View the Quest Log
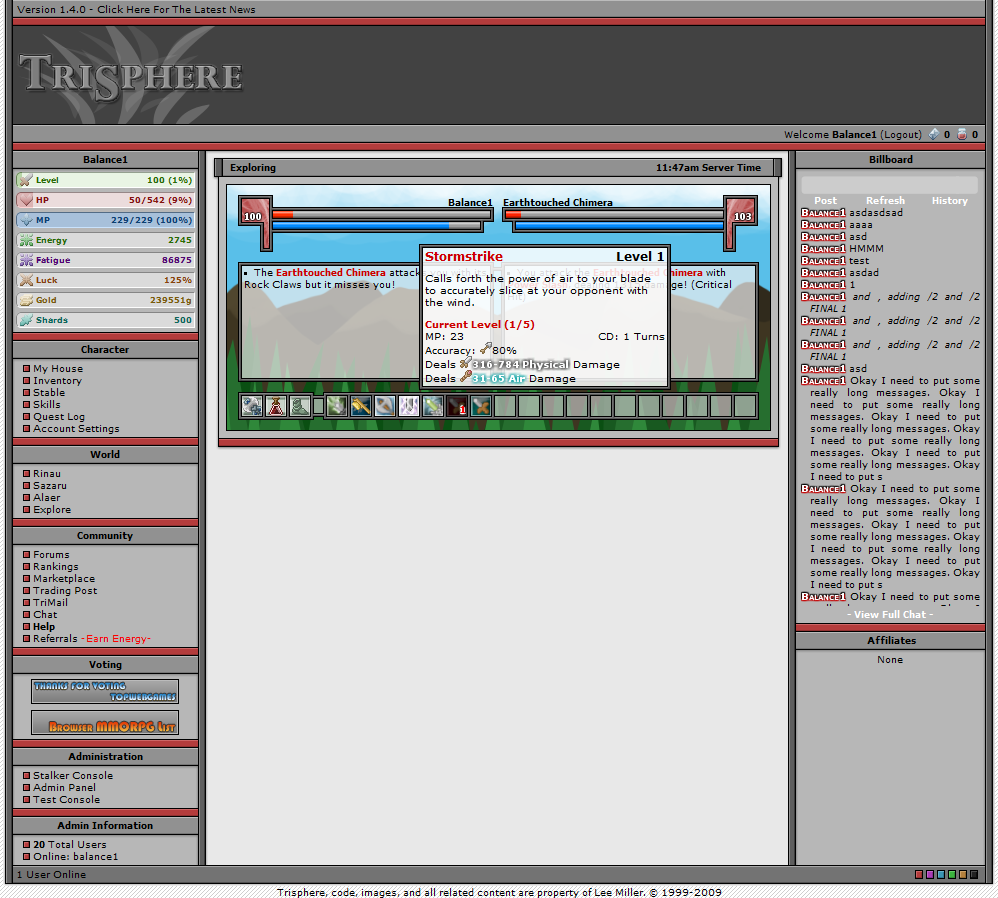The width and height of the screenshot is (998, 898). coord(59,417)
